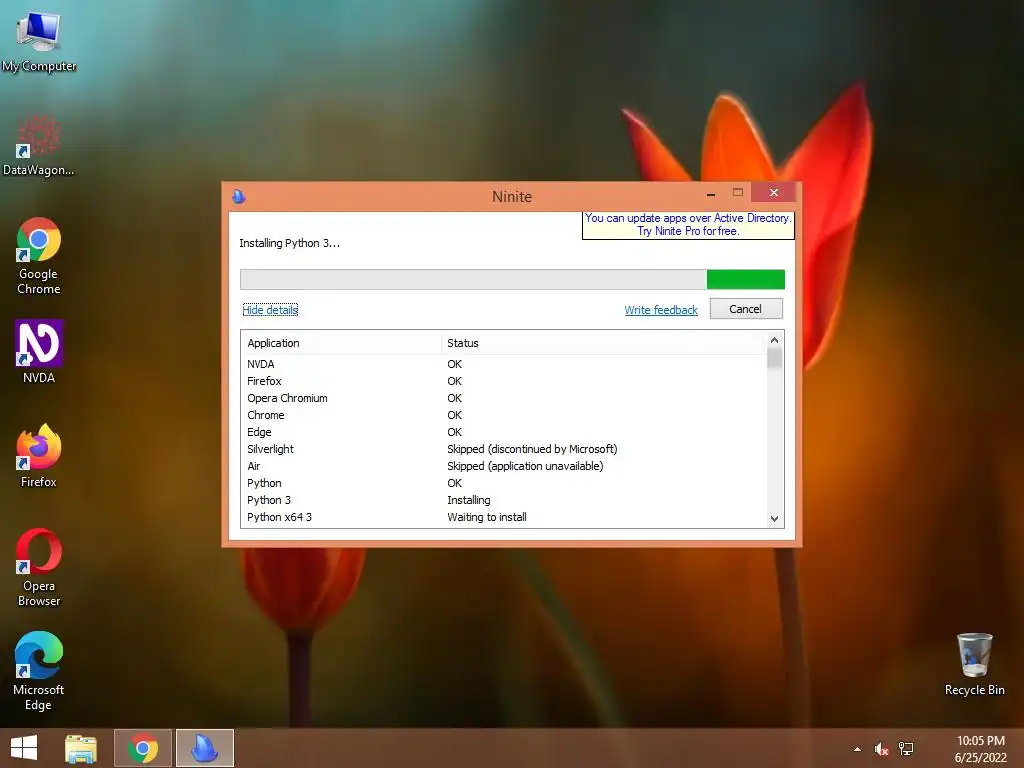
Task: Click the Status column header
Action: coord(602,343)
